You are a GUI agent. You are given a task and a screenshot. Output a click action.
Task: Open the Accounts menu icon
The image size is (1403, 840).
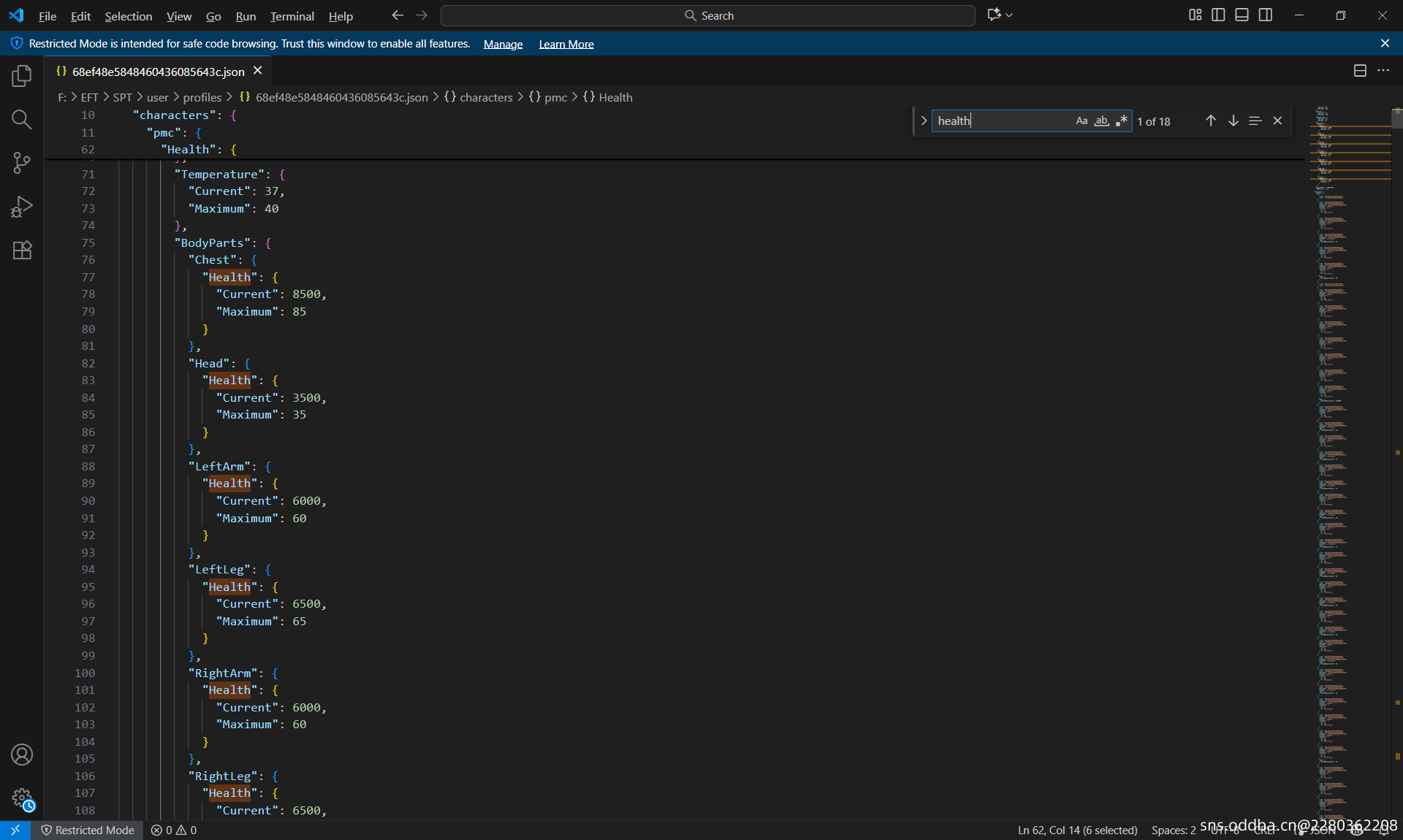22,755
